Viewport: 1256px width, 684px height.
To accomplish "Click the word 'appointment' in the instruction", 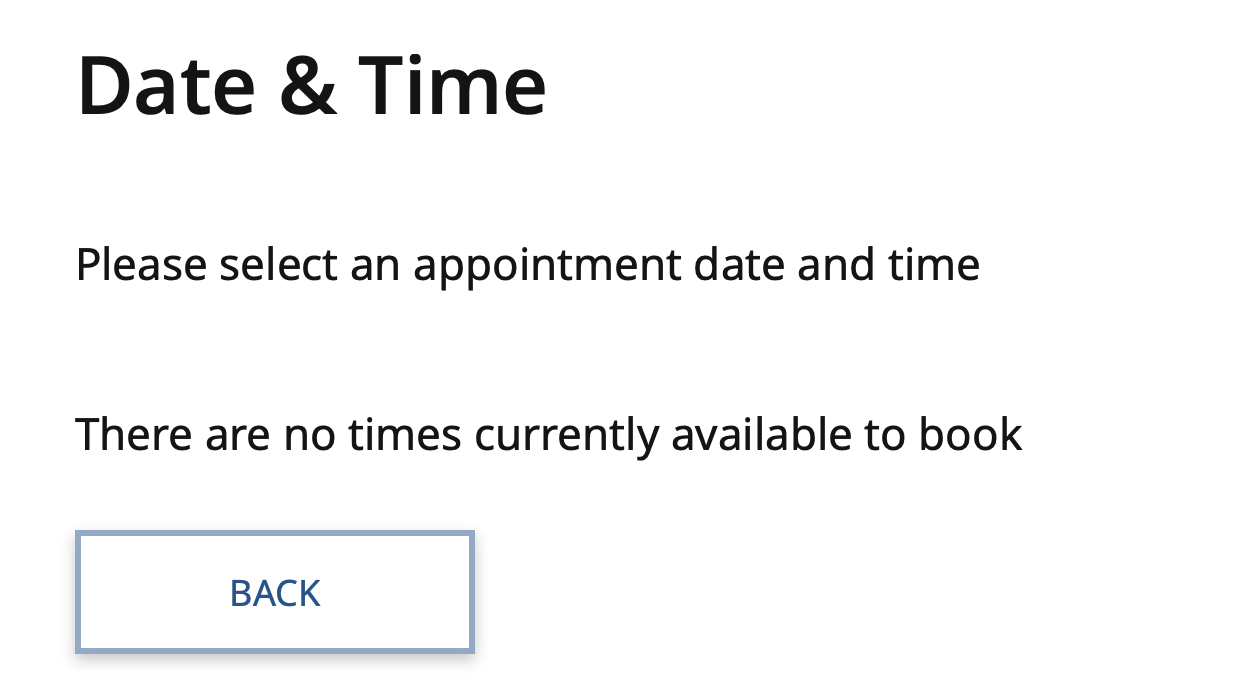I will (x=546, y=266).
